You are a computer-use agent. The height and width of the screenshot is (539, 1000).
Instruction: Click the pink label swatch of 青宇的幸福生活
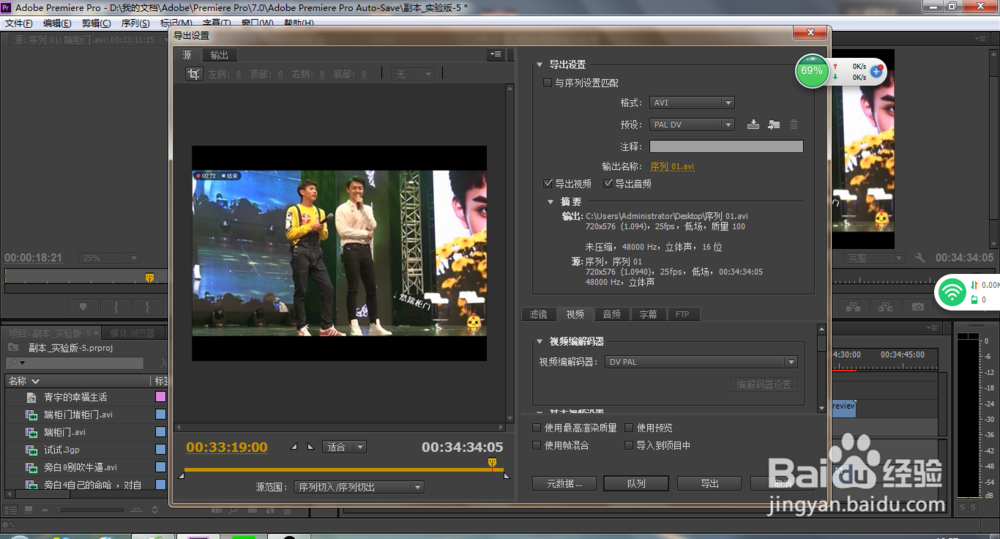[161, 397]
